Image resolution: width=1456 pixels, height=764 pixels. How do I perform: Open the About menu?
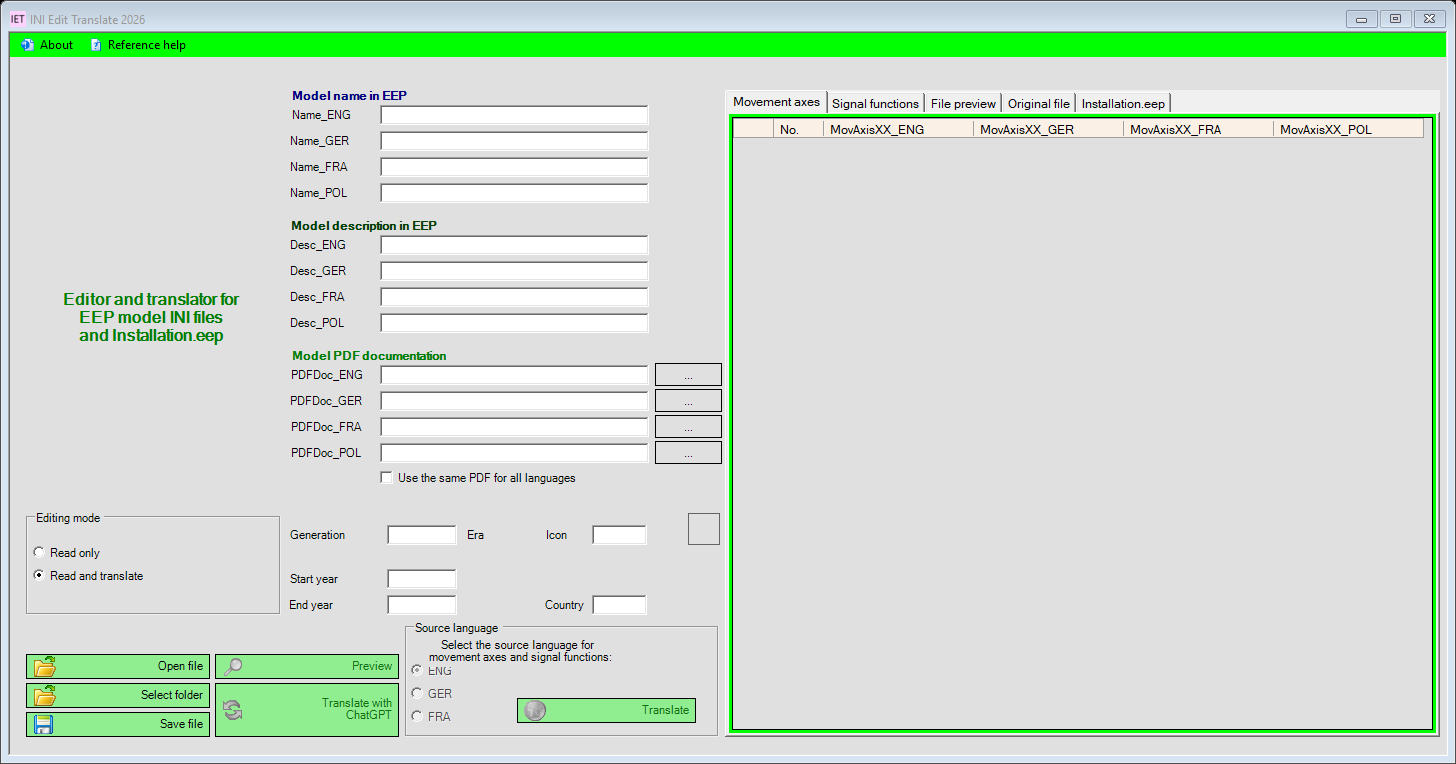pos(47,45)
